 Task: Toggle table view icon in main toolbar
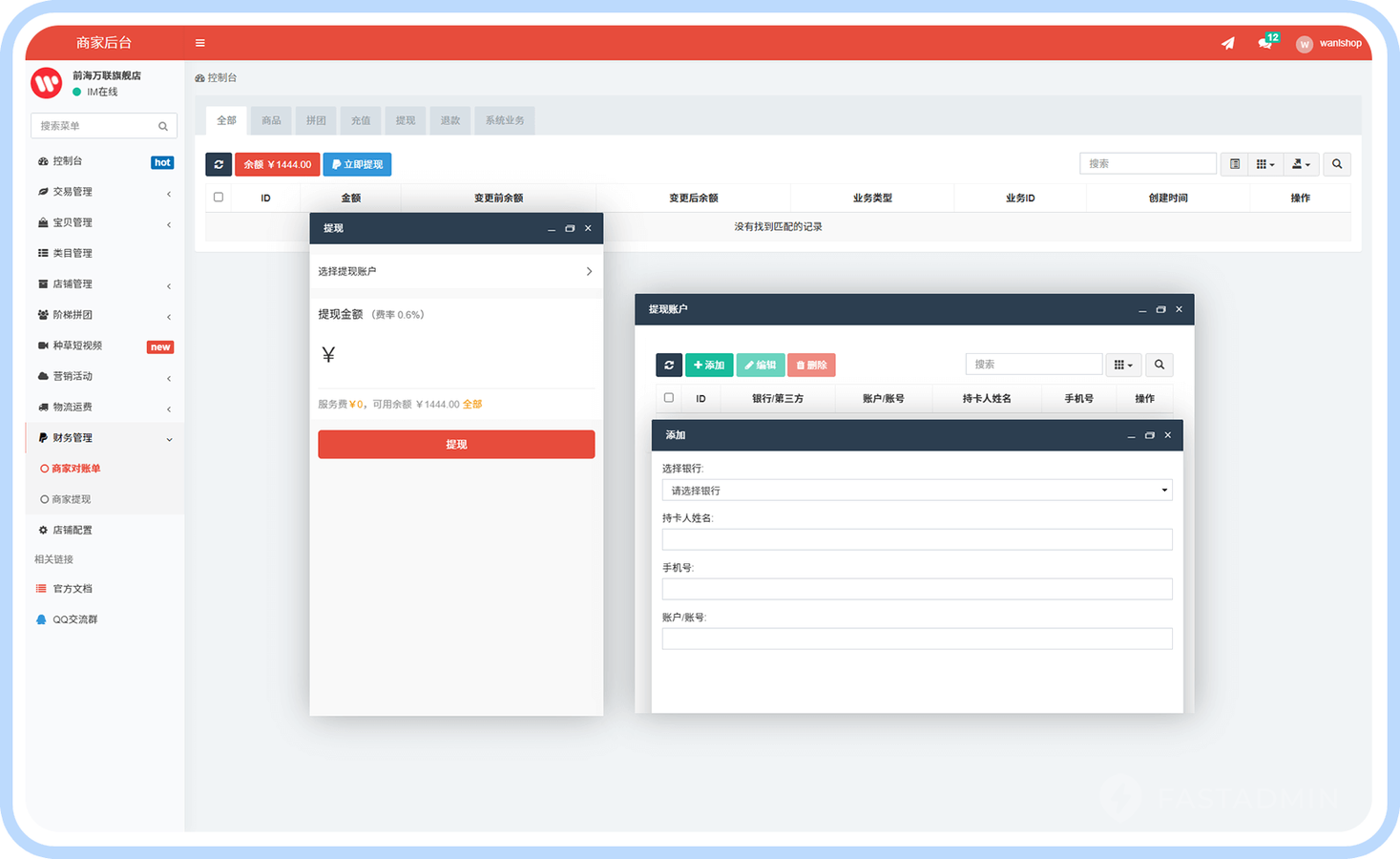pyautogui.click(x=1234, y=164)
